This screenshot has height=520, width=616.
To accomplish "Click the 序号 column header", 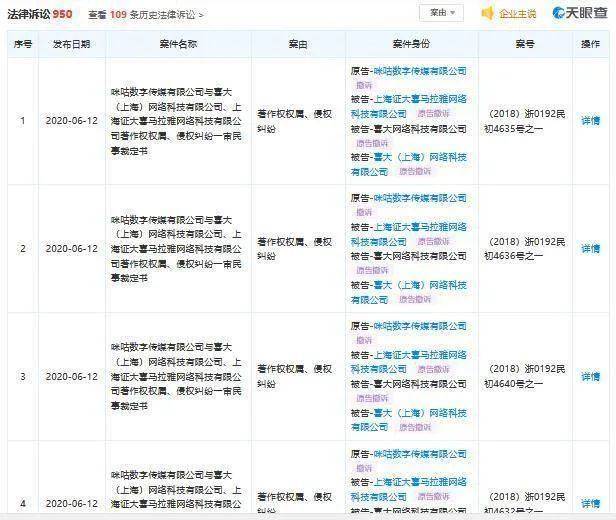I will [23, 44].
